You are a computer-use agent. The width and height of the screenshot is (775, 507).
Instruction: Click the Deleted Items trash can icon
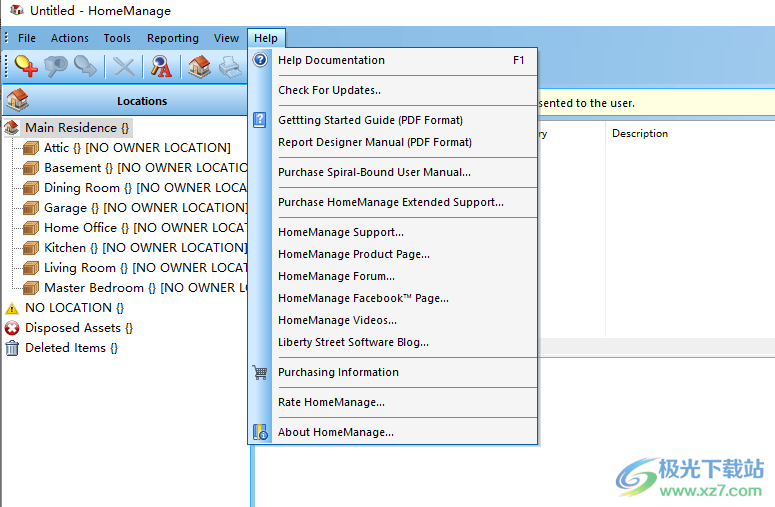pos(12,348)
